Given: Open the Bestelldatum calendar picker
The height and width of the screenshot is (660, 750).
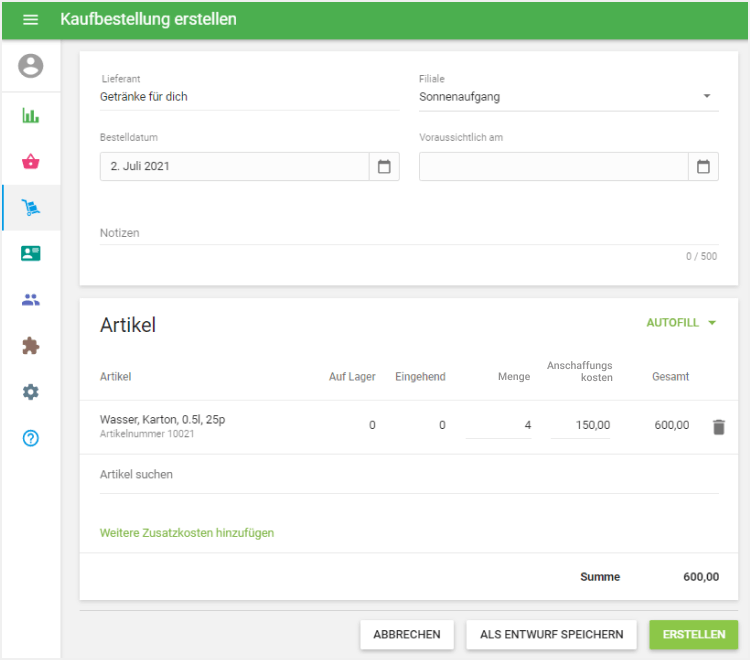Looking at the screenshot, I should (384, 167).
